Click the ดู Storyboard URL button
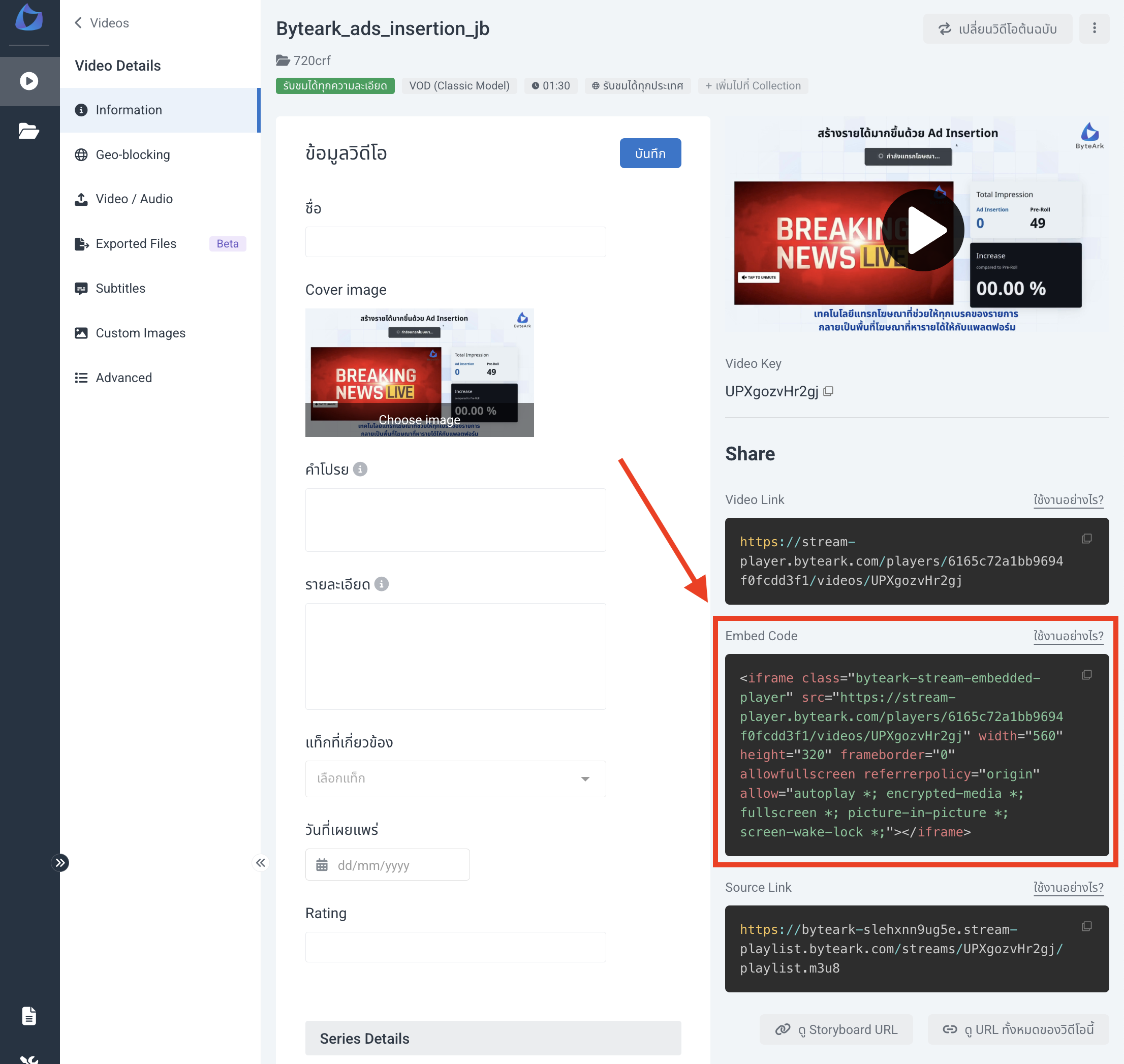Screen dimensions: 1124x1064 pyautogui.click(x=836, y=1029)
